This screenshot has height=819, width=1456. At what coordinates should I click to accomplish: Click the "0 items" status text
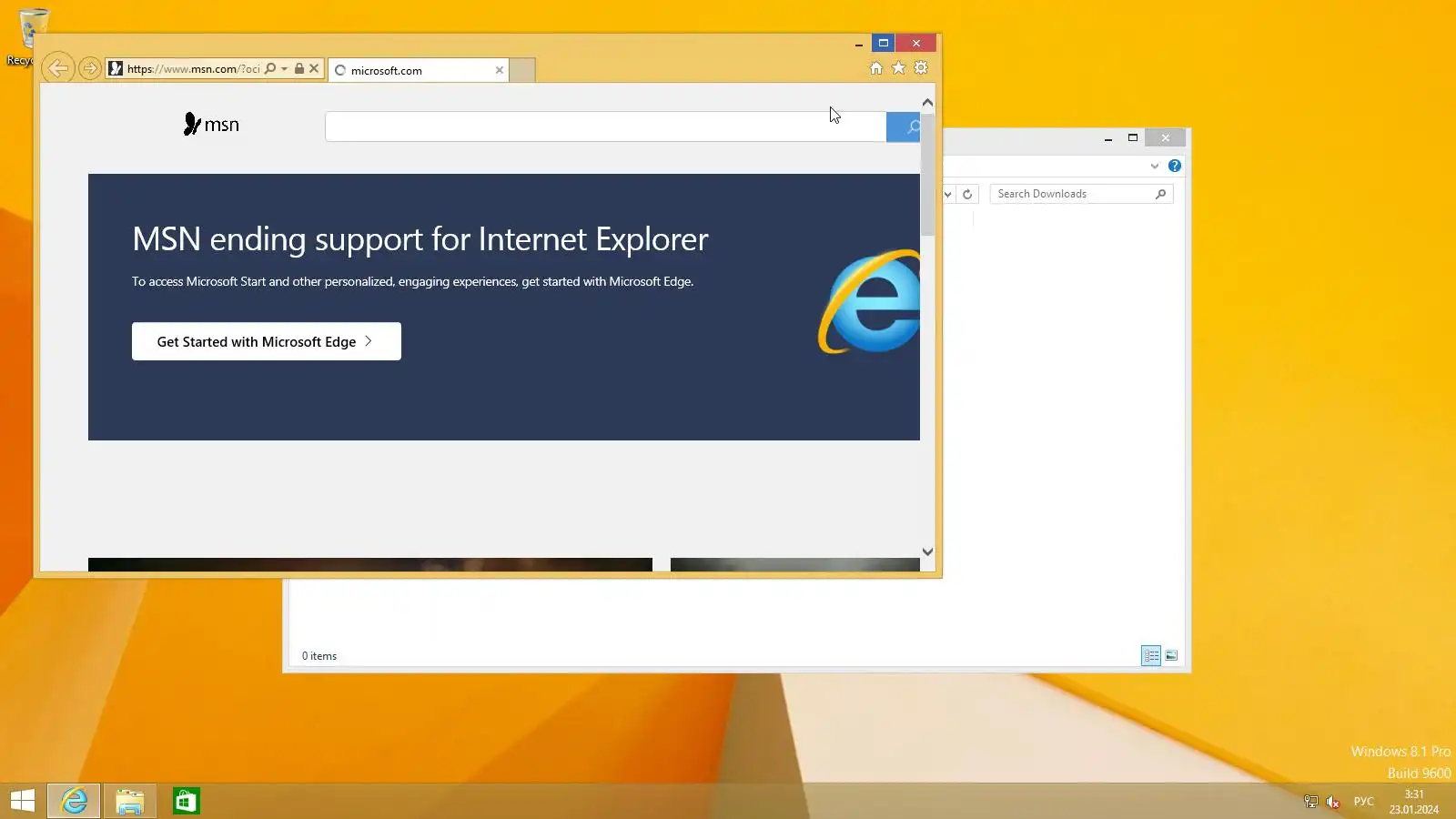(x=319, y=656)
